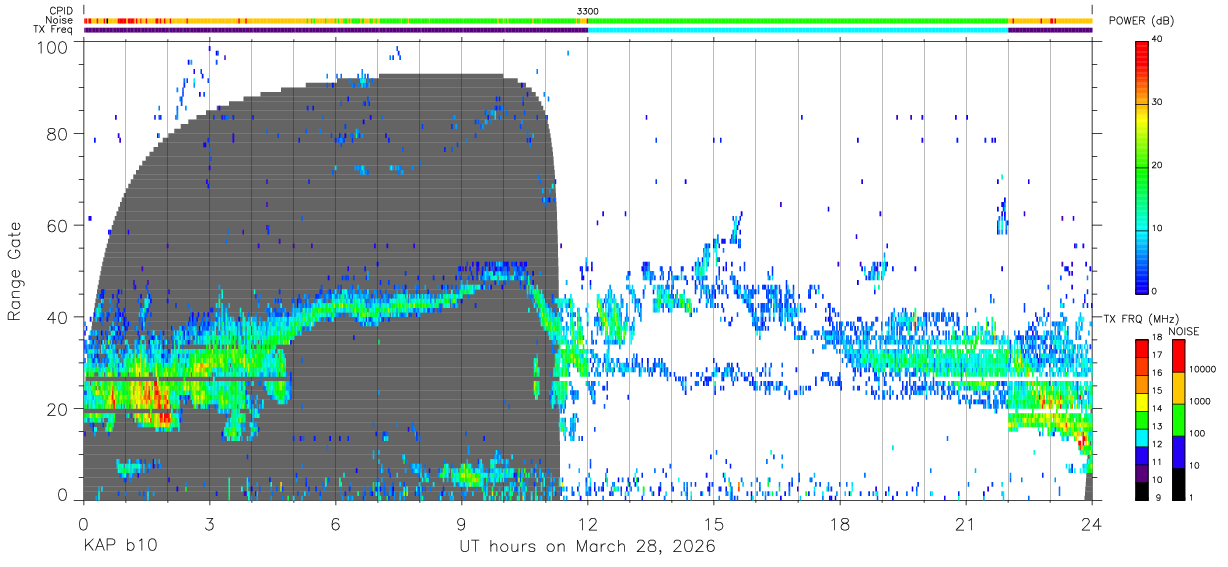Screen dimensions: 1228x567
Task: Click the UT hours tick '18'
Action: click(840, 524)
